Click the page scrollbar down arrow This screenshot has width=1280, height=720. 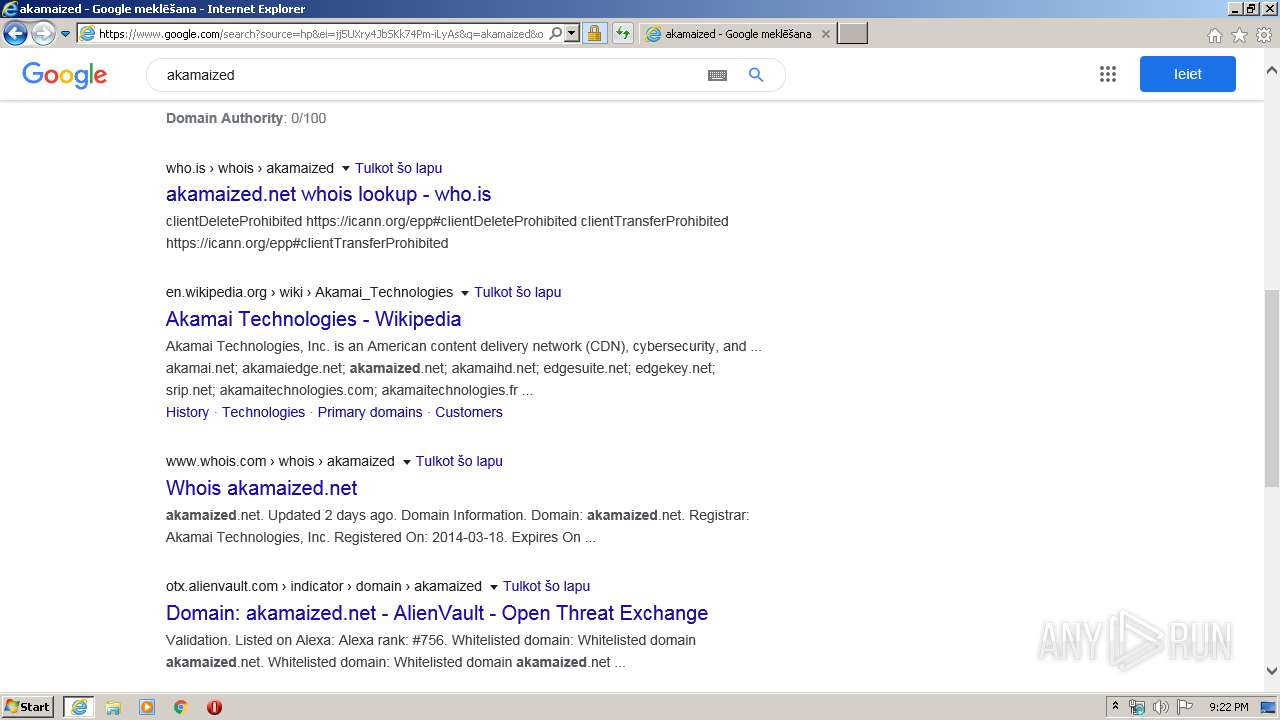pos(1272,671)
